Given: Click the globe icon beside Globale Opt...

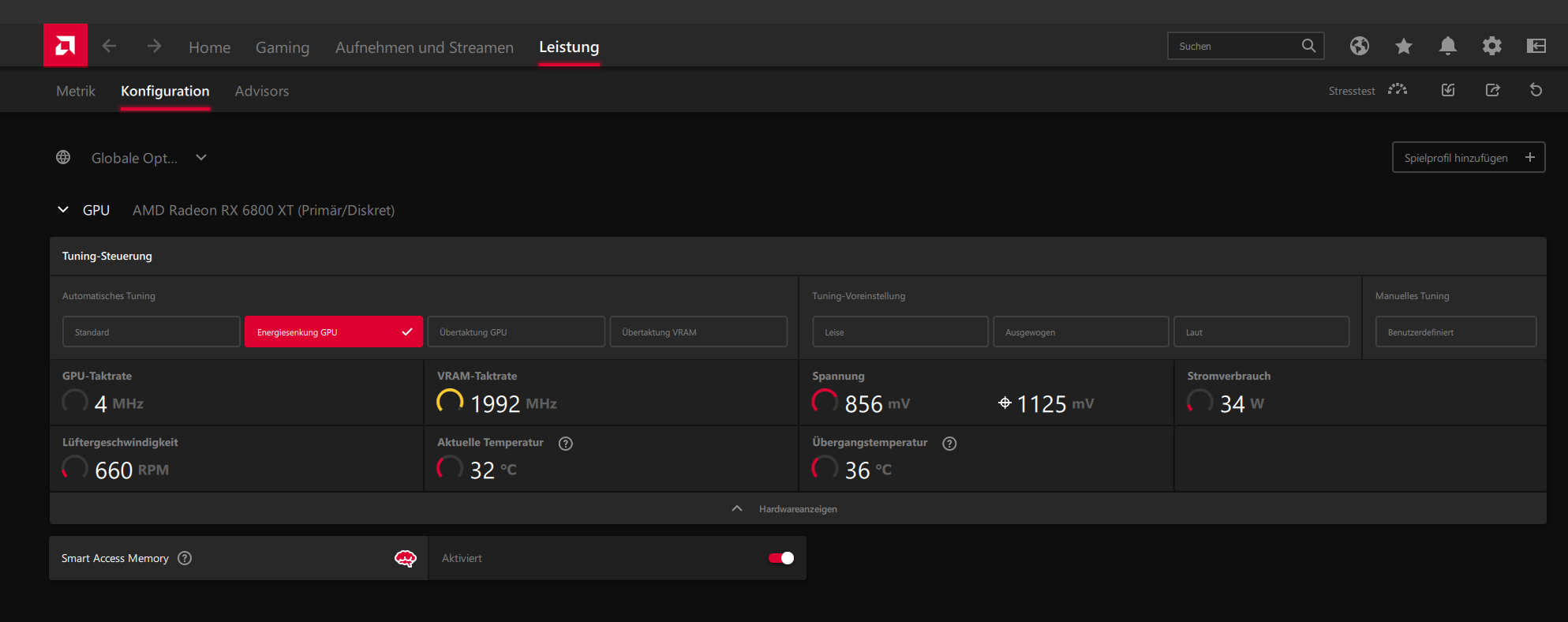Looking at the screenshot, I should 63,157.
